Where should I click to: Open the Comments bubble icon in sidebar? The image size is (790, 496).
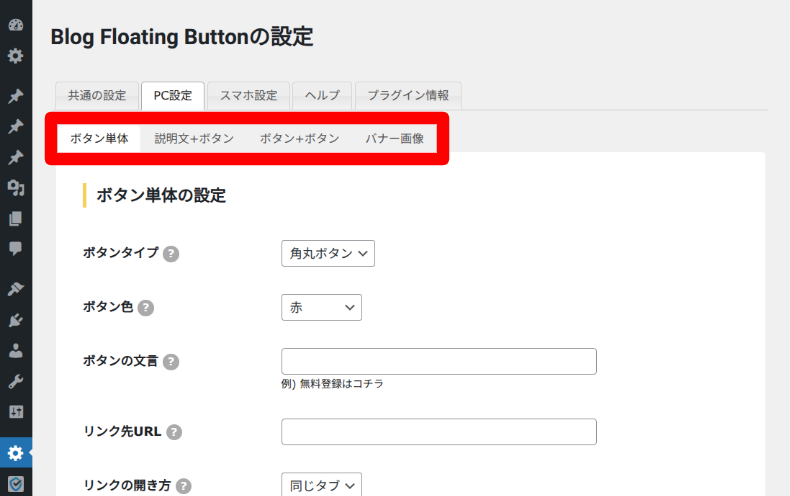(x=16, y=249)
